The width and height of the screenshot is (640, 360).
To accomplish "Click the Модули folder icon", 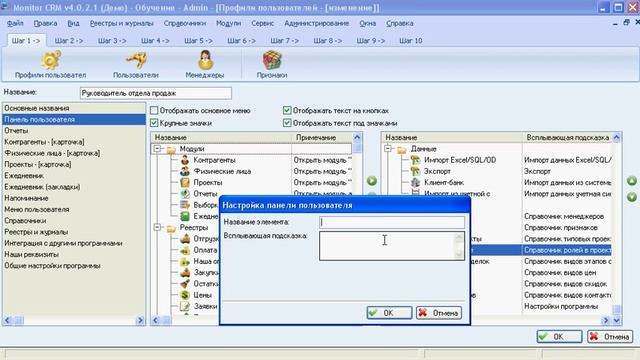I will (x=171, y=149).
